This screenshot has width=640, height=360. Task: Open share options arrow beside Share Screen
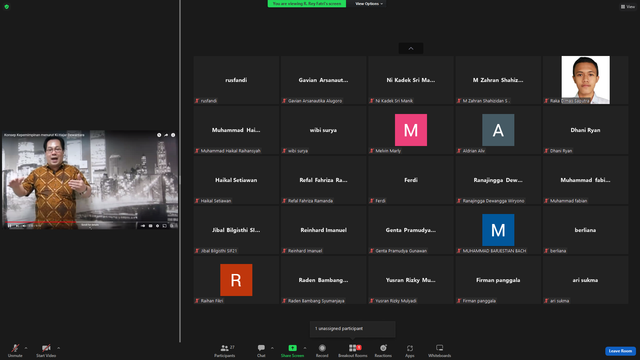pos(305,348)
